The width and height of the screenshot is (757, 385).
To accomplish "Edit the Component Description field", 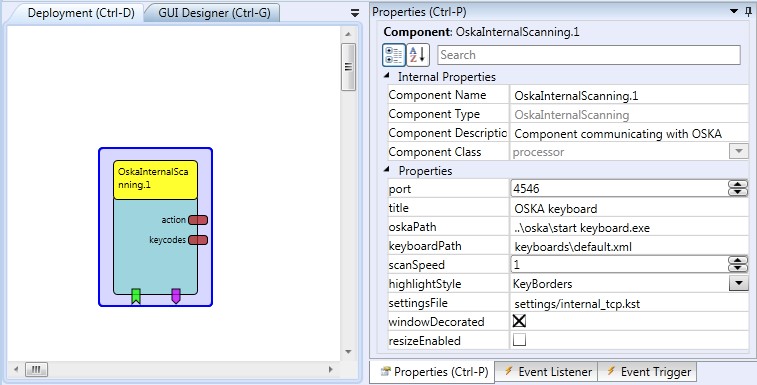I will pyautogui.click(x=629, y=133).
